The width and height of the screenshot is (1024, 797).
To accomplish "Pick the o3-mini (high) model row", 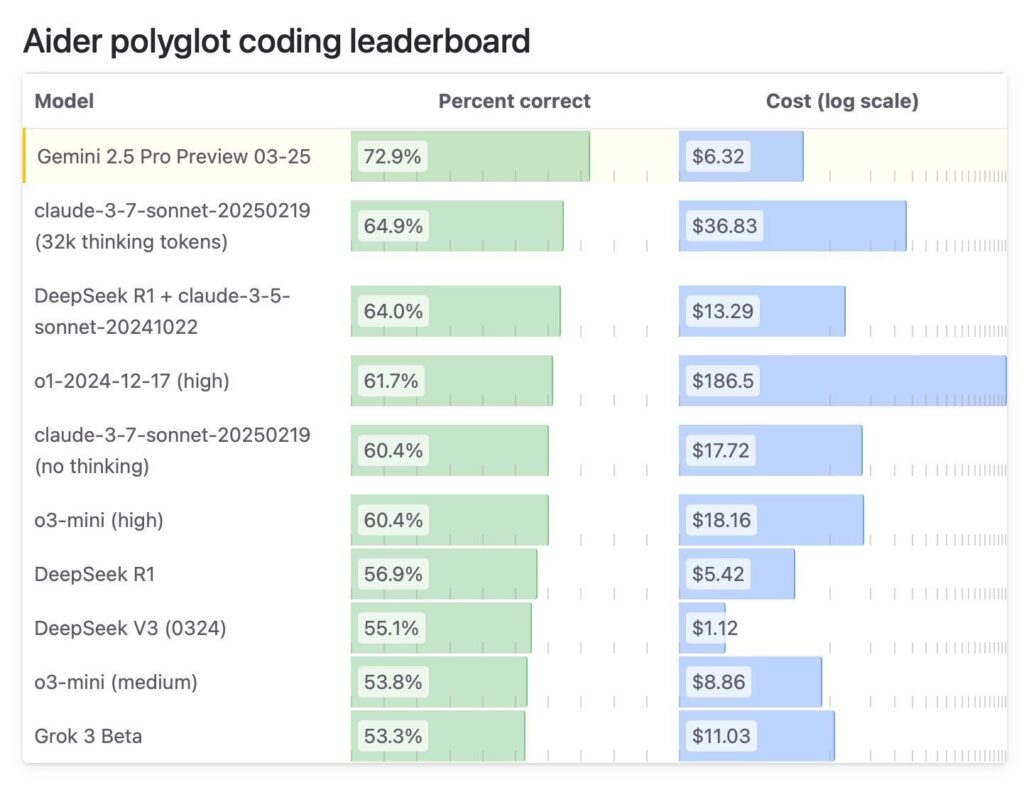I will (99, 520).
